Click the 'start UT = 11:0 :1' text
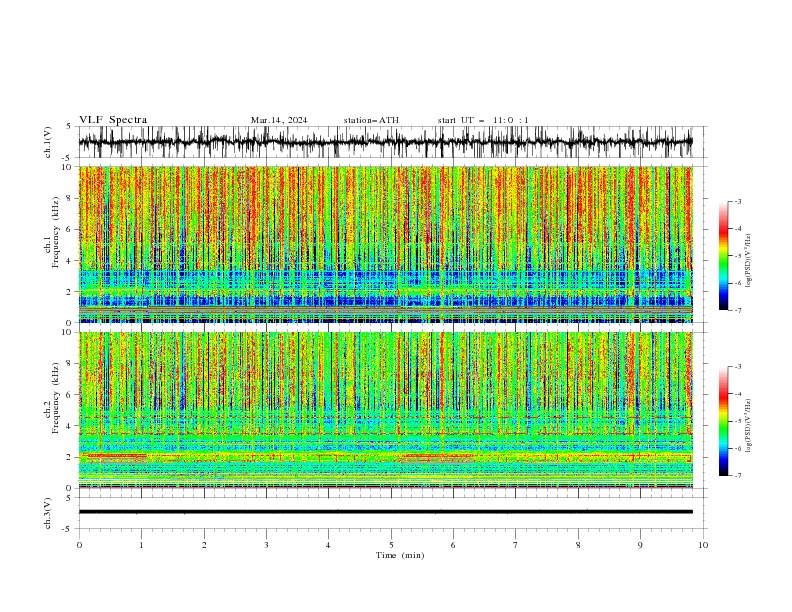This screenshot has width=792, height=612. 483,120
